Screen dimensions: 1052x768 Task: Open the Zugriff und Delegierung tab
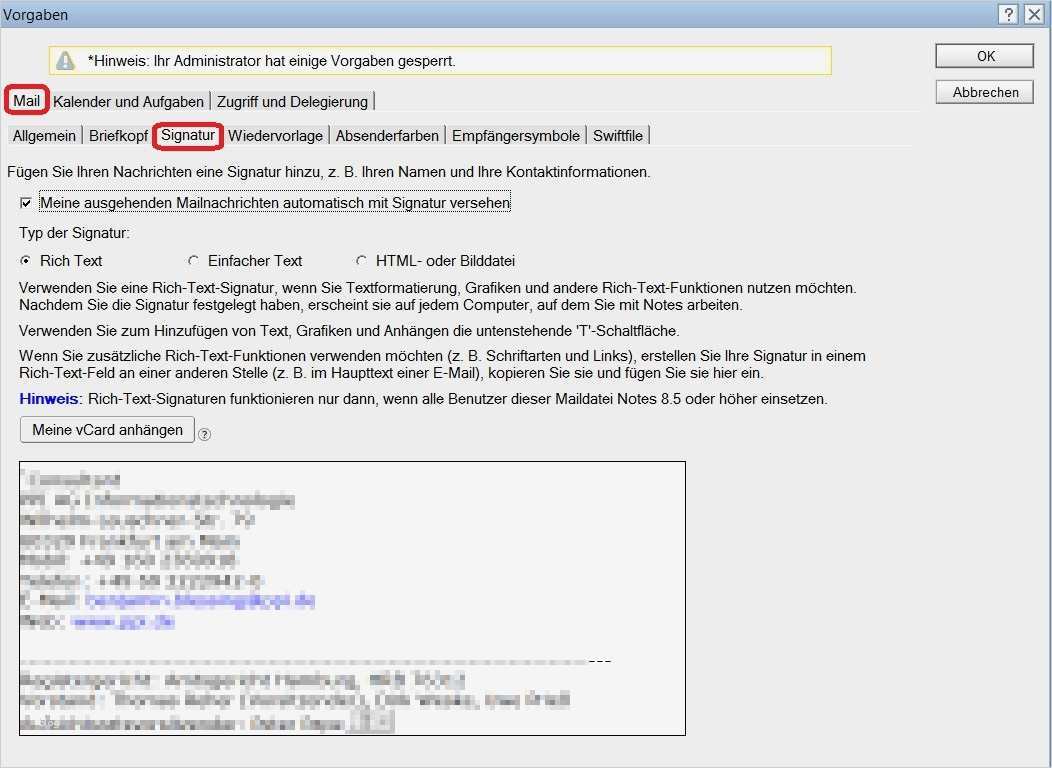[x=293, y=100]
